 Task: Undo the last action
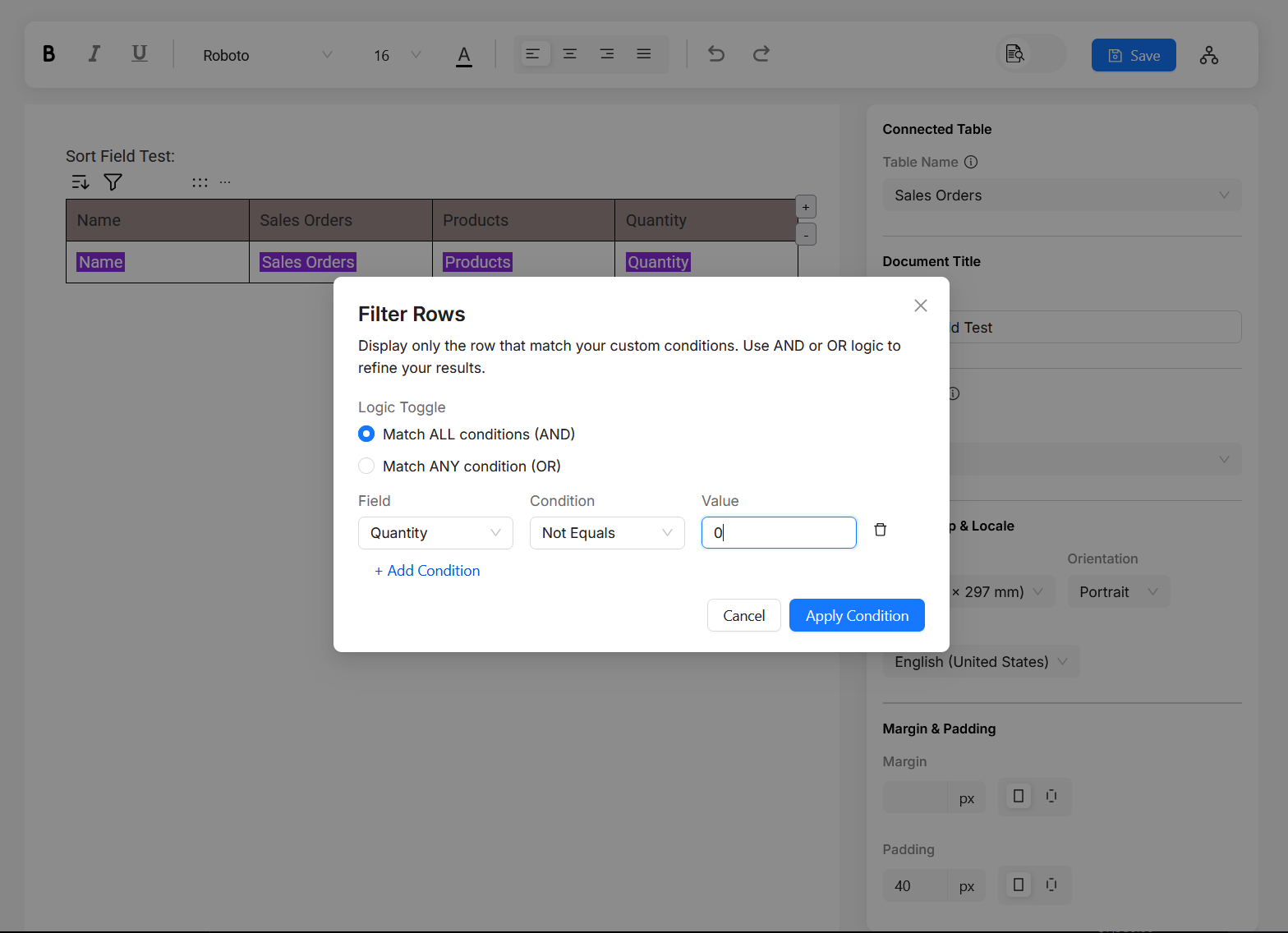coord(716,54)
